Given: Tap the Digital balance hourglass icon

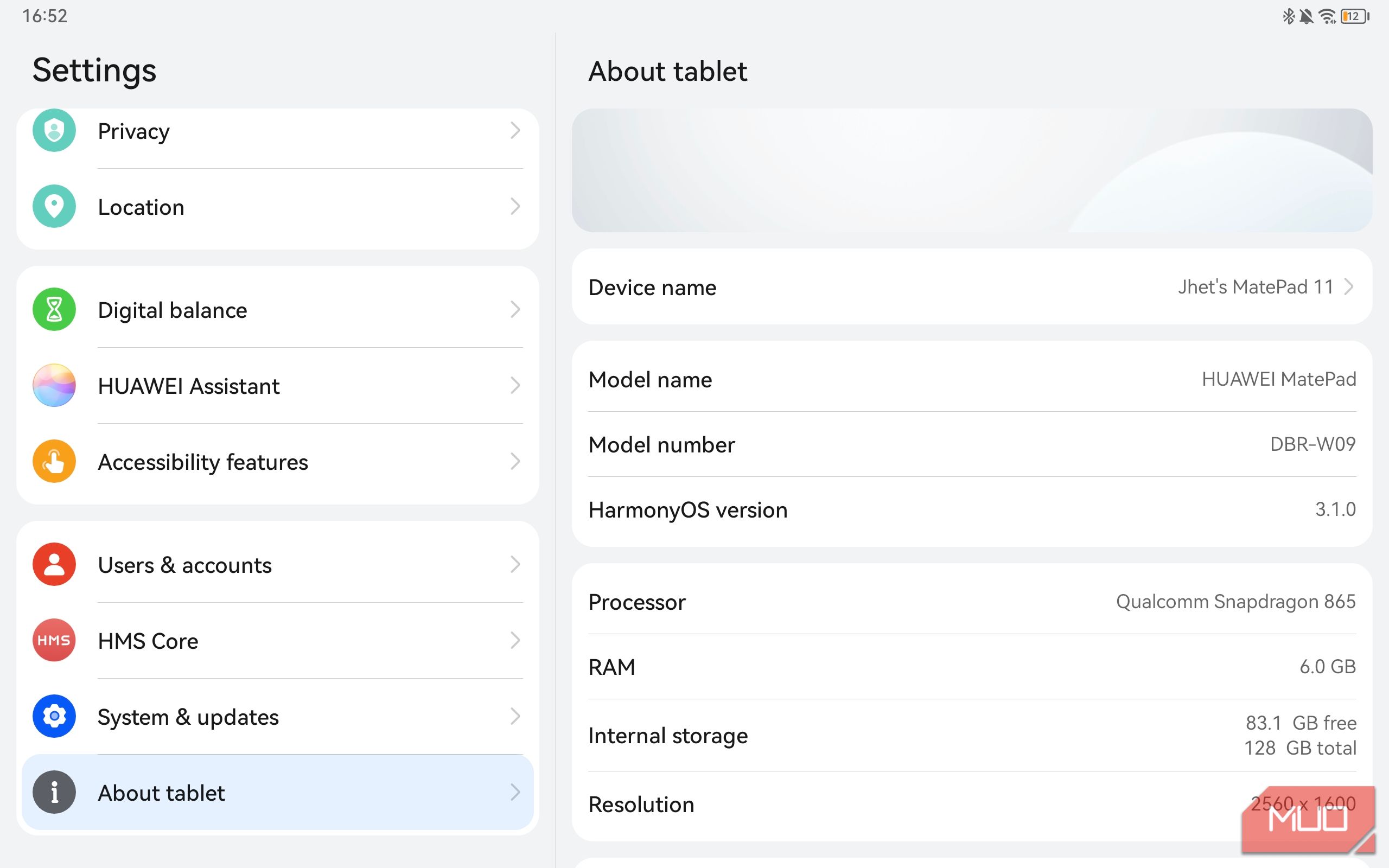Looking at the screenshot, I should pos(54,309).
